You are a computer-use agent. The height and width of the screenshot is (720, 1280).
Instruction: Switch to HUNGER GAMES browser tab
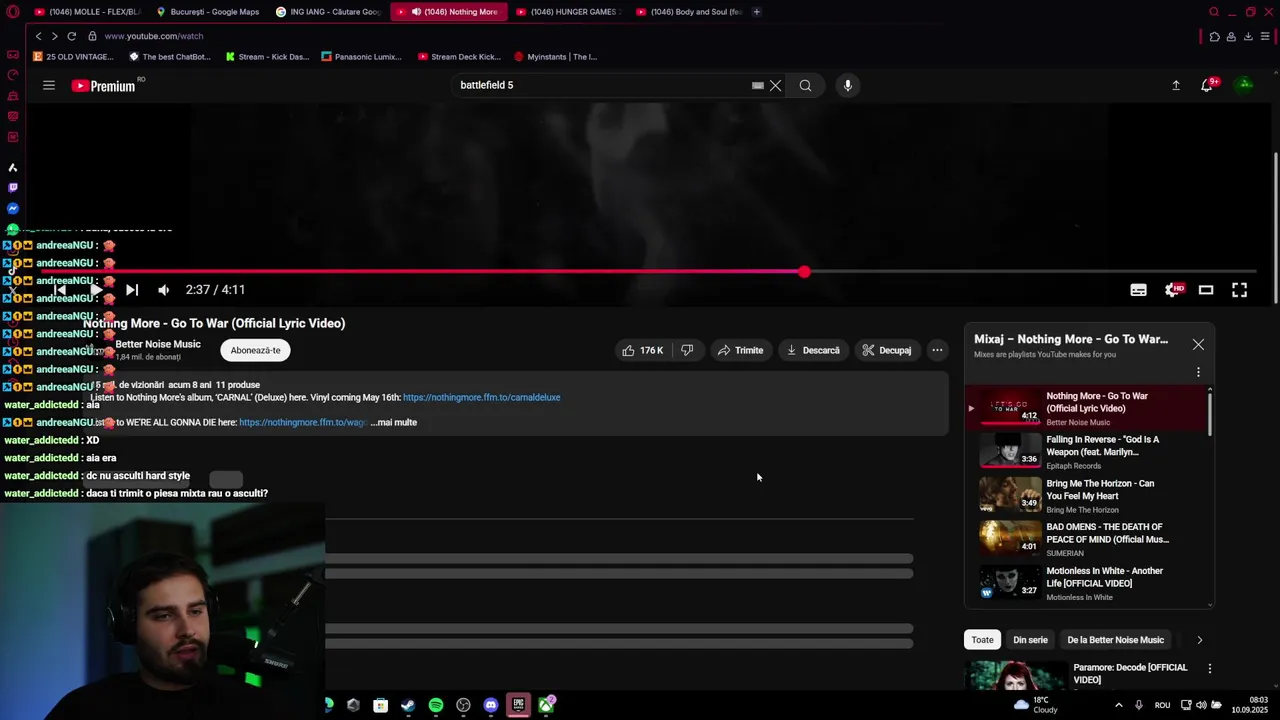coord(568,12)
